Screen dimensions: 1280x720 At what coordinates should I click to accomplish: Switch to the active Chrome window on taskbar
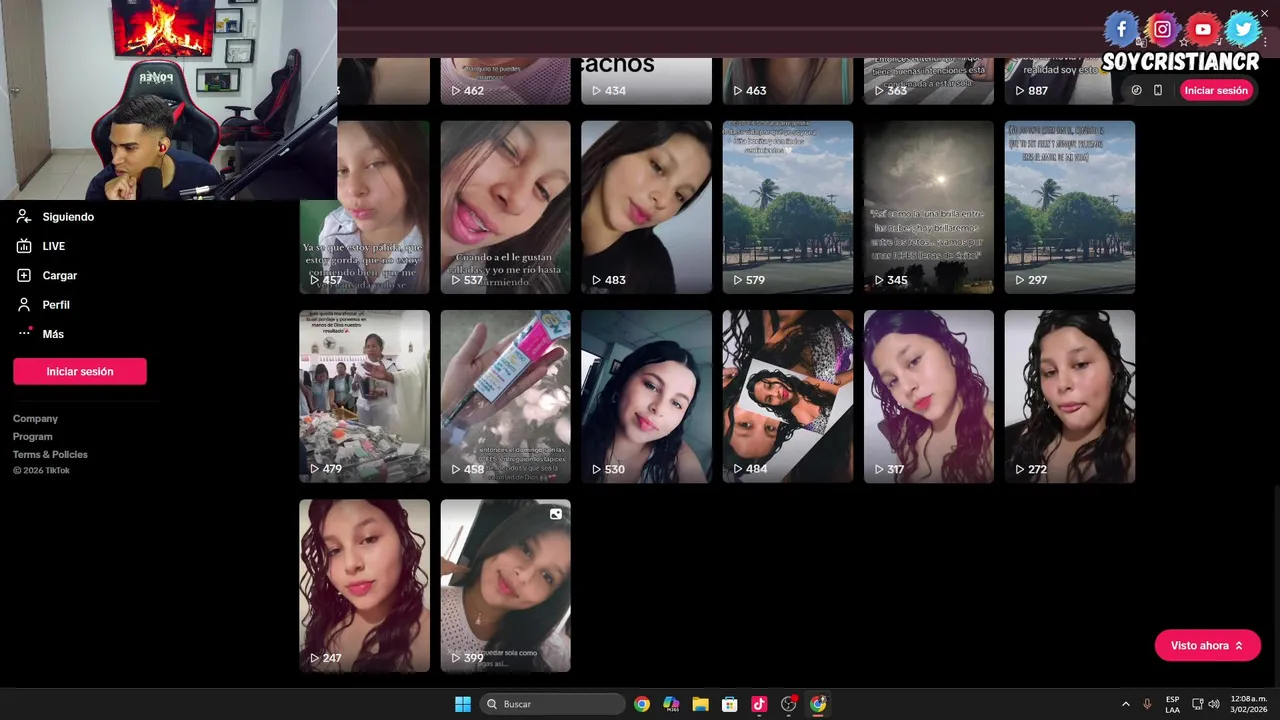click(818, 704)
